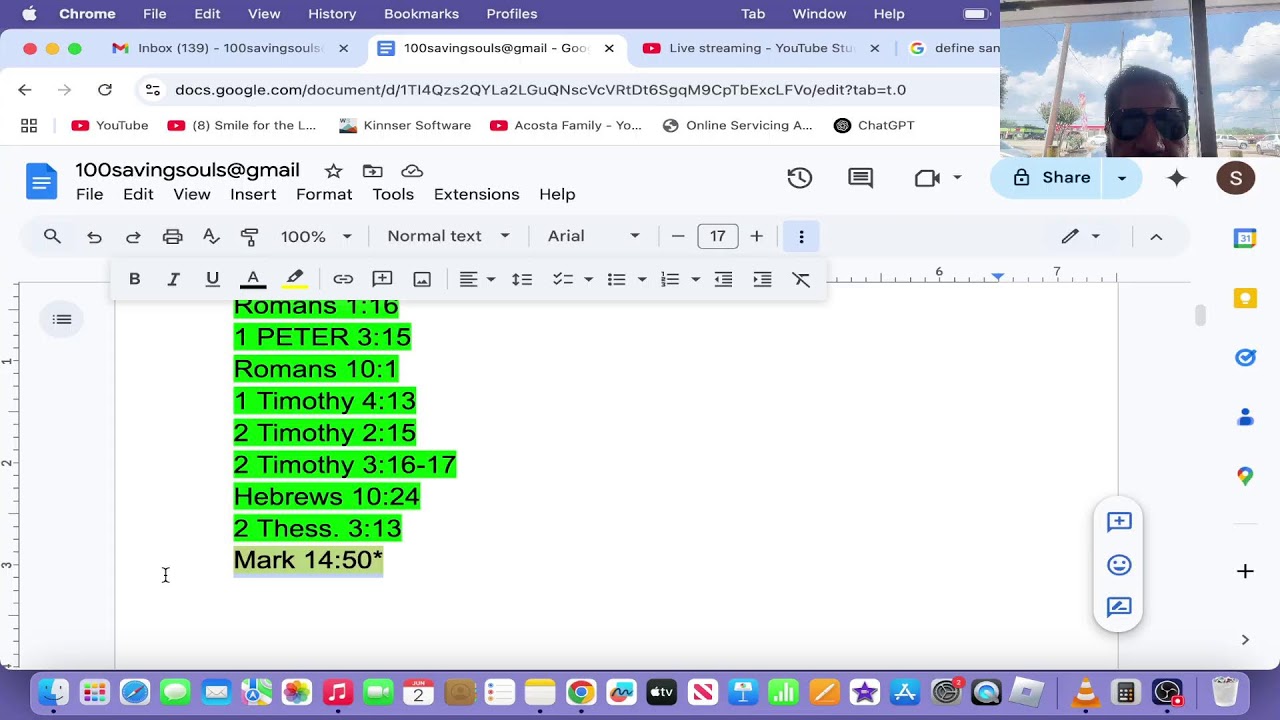The height and width of the screenshot is (720, 1280).
Task: Open Gemini sparkle assistant
Action: pyautogui.click(x=1177, y=178)
